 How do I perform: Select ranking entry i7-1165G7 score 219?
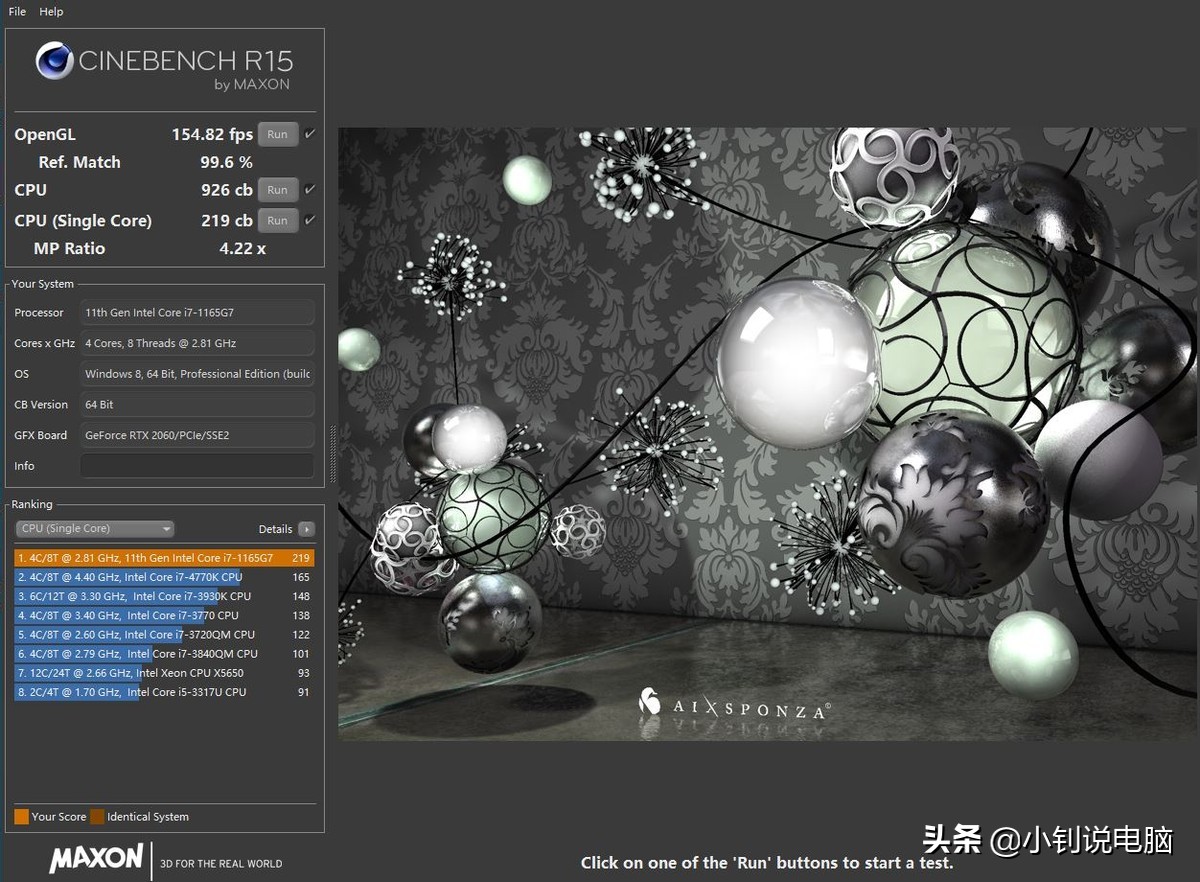(x=164, y=558)
